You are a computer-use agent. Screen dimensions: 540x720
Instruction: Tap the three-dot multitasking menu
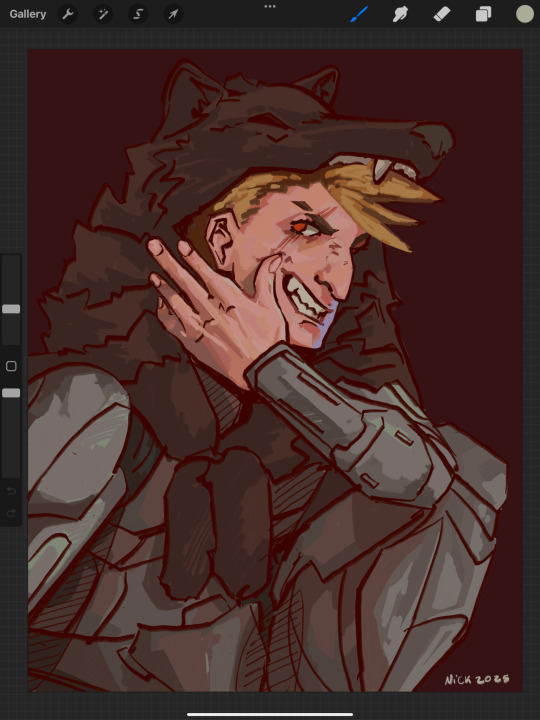(270, 6)
